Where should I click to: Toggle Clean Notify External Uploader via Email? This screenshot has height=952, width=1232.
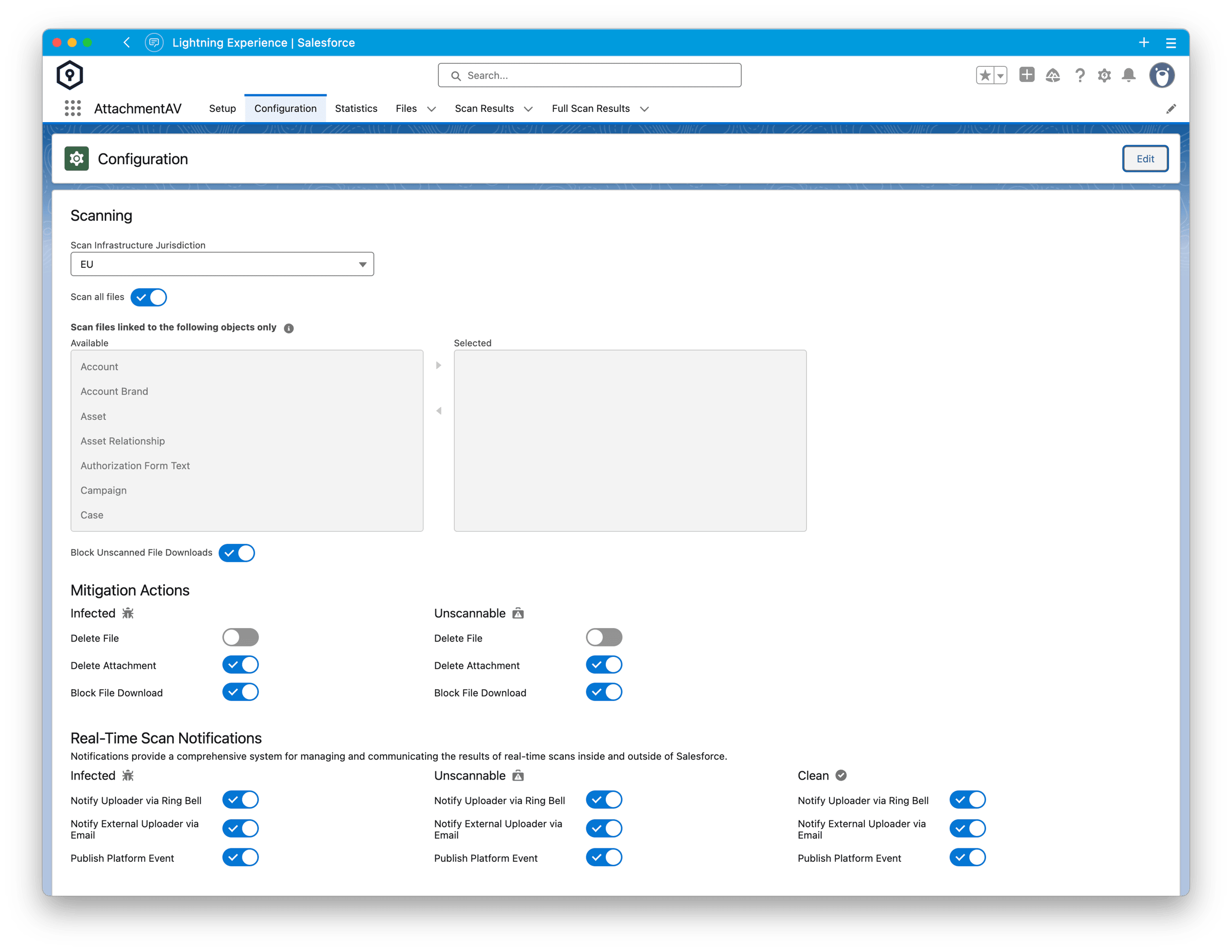(x=968, y=828)
